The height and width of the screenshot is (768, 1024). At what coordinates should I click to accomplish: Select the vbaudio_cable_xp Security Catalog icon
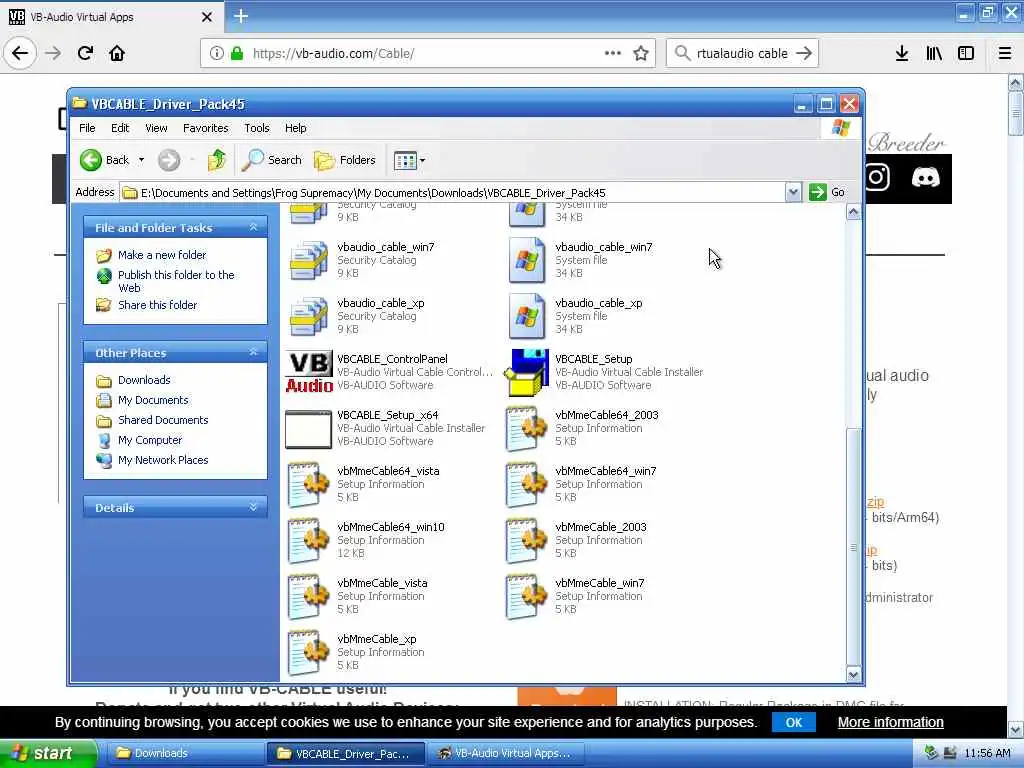pos(309,316)
